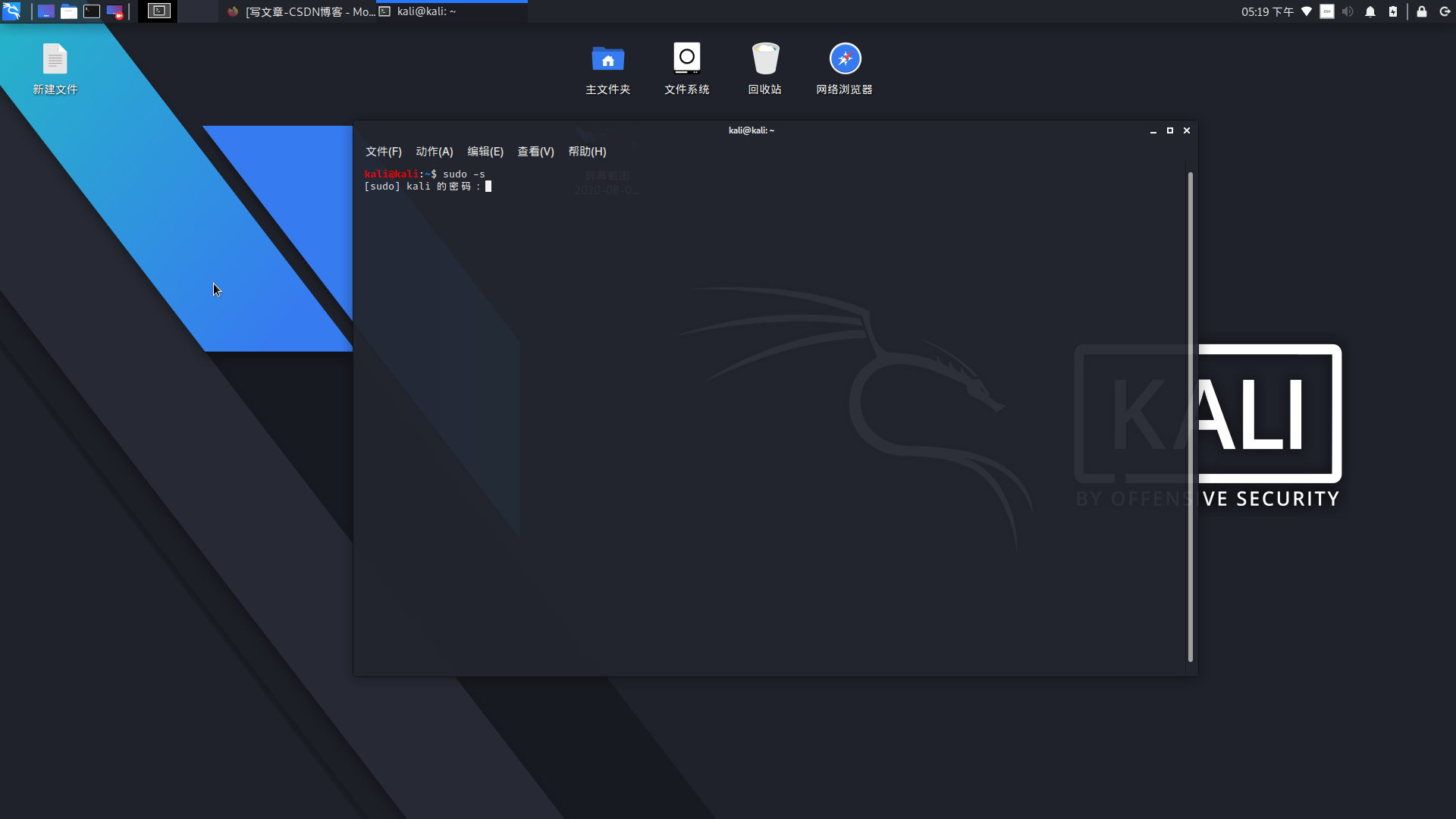Viewport: 1456px width, 819px height.
Task: Select the 文件系统 desktop icon
Action: 687,69
